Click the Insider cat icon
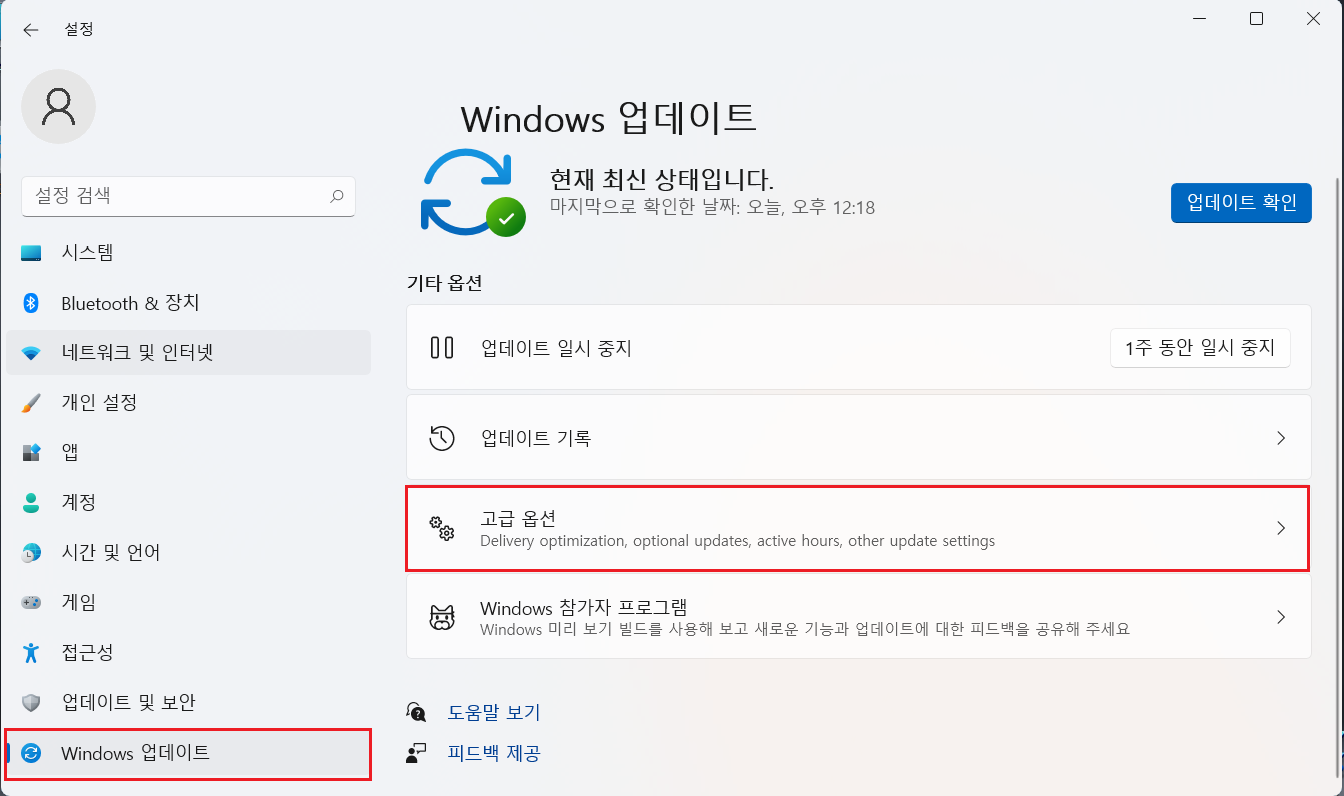The width and height of the screenshot is (1344, 796). tap(441, 617)
